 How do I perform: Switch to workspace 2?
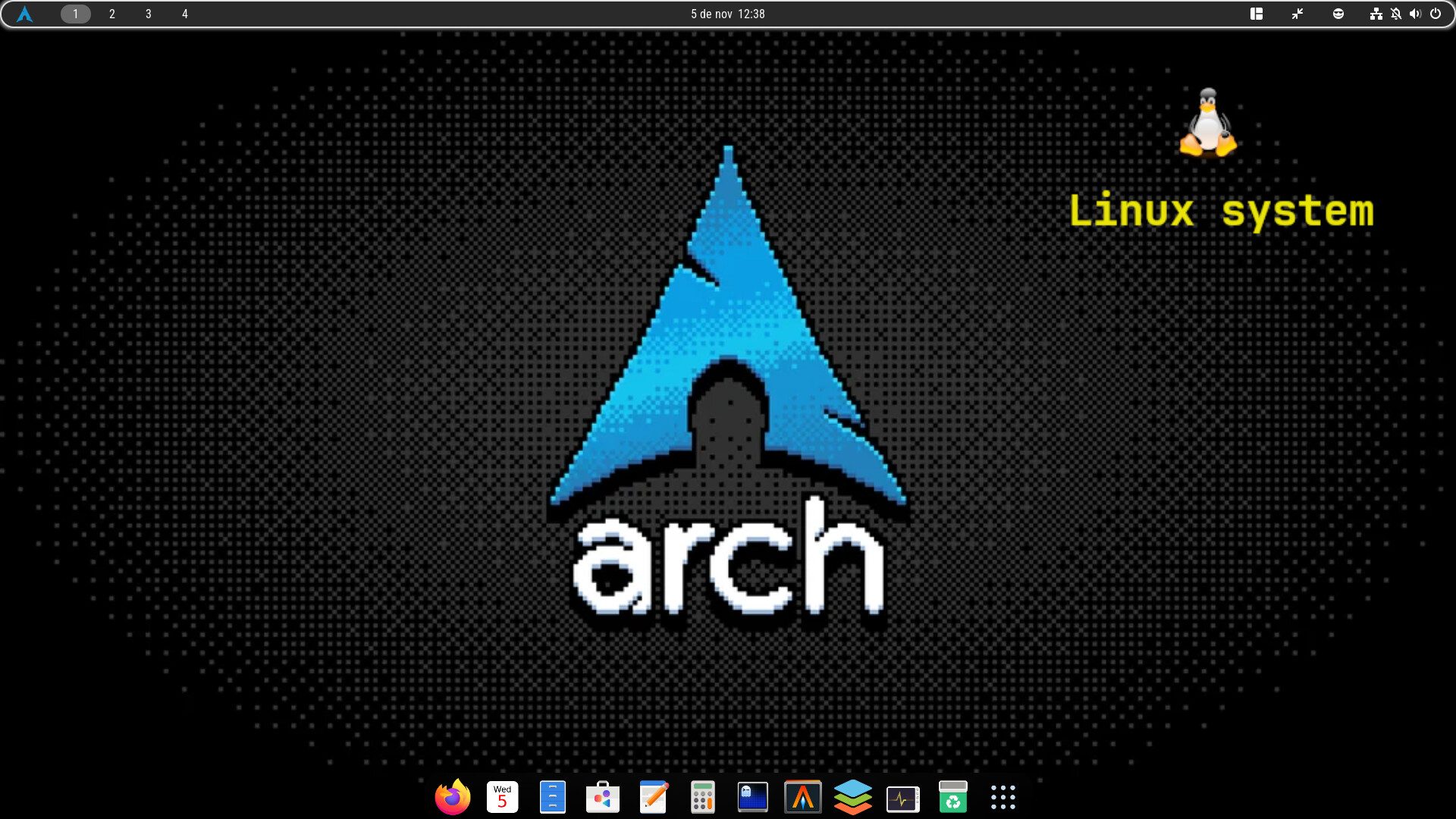coord(112,14)
